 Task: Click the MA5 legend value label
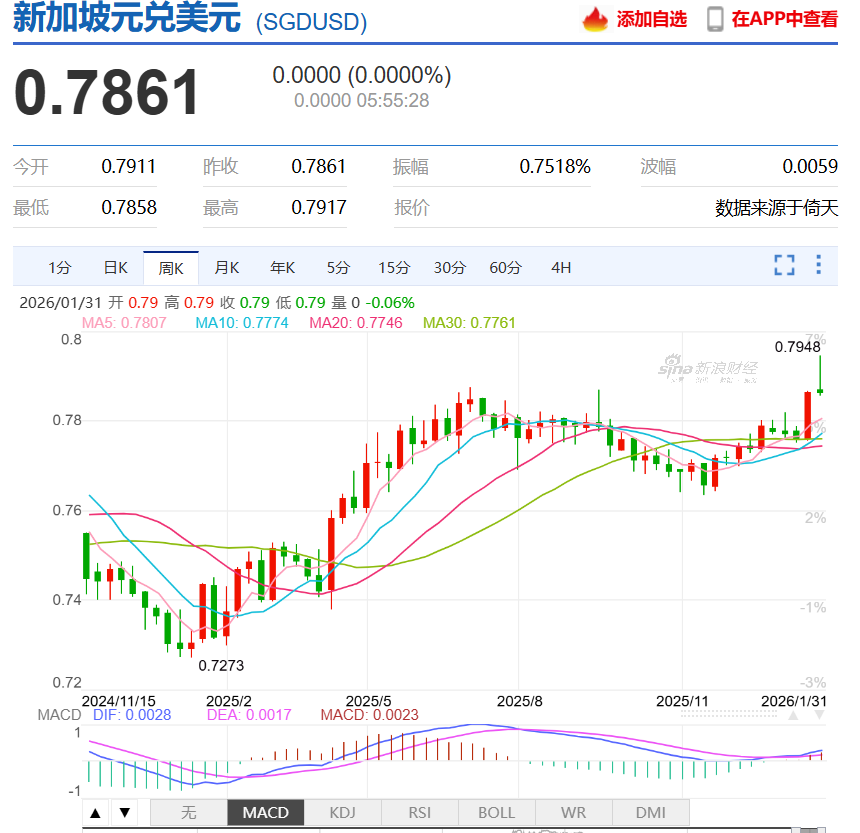click(124, 322)
